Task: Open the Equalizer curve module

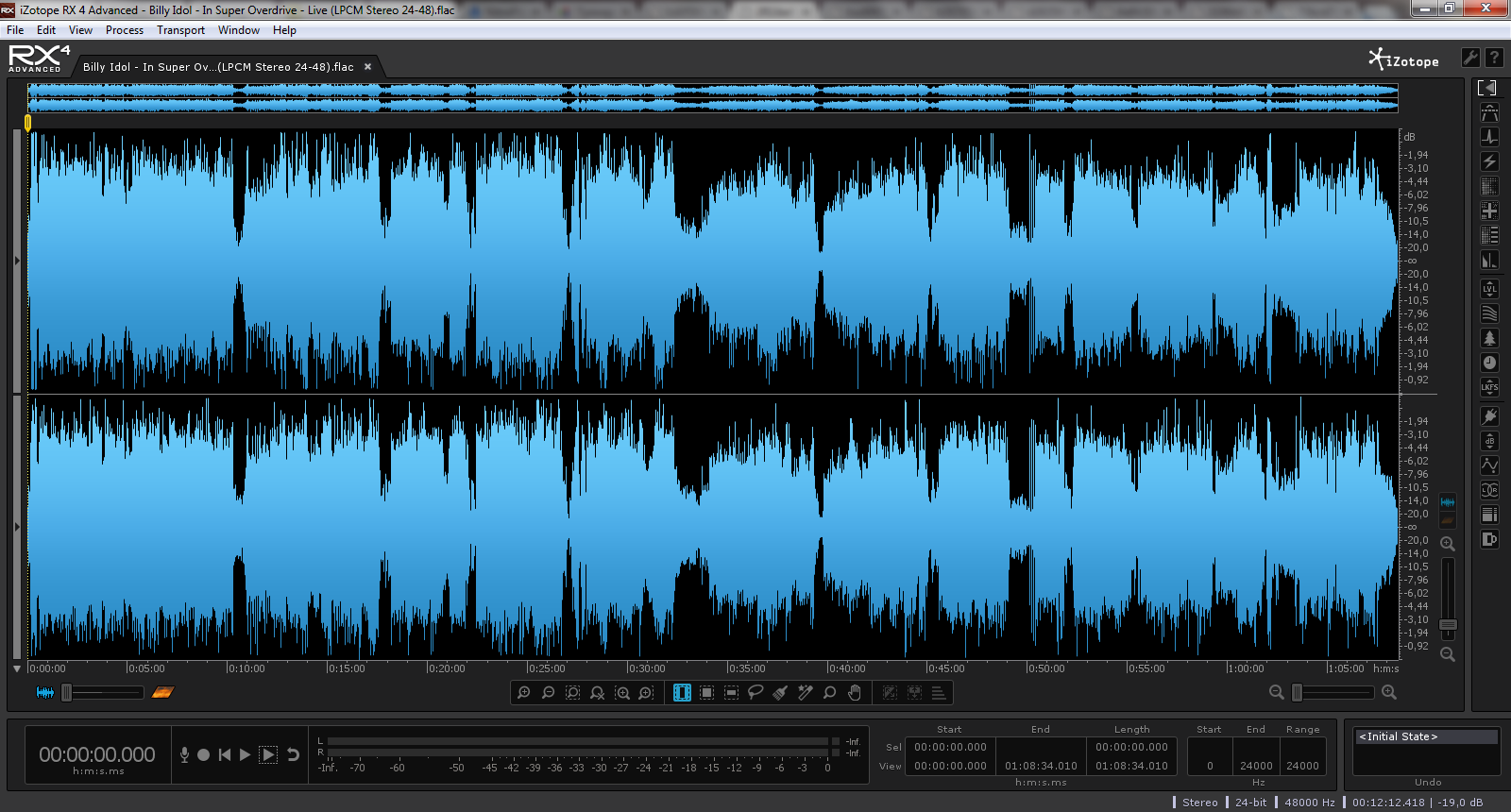Action: pos(1489,465)
